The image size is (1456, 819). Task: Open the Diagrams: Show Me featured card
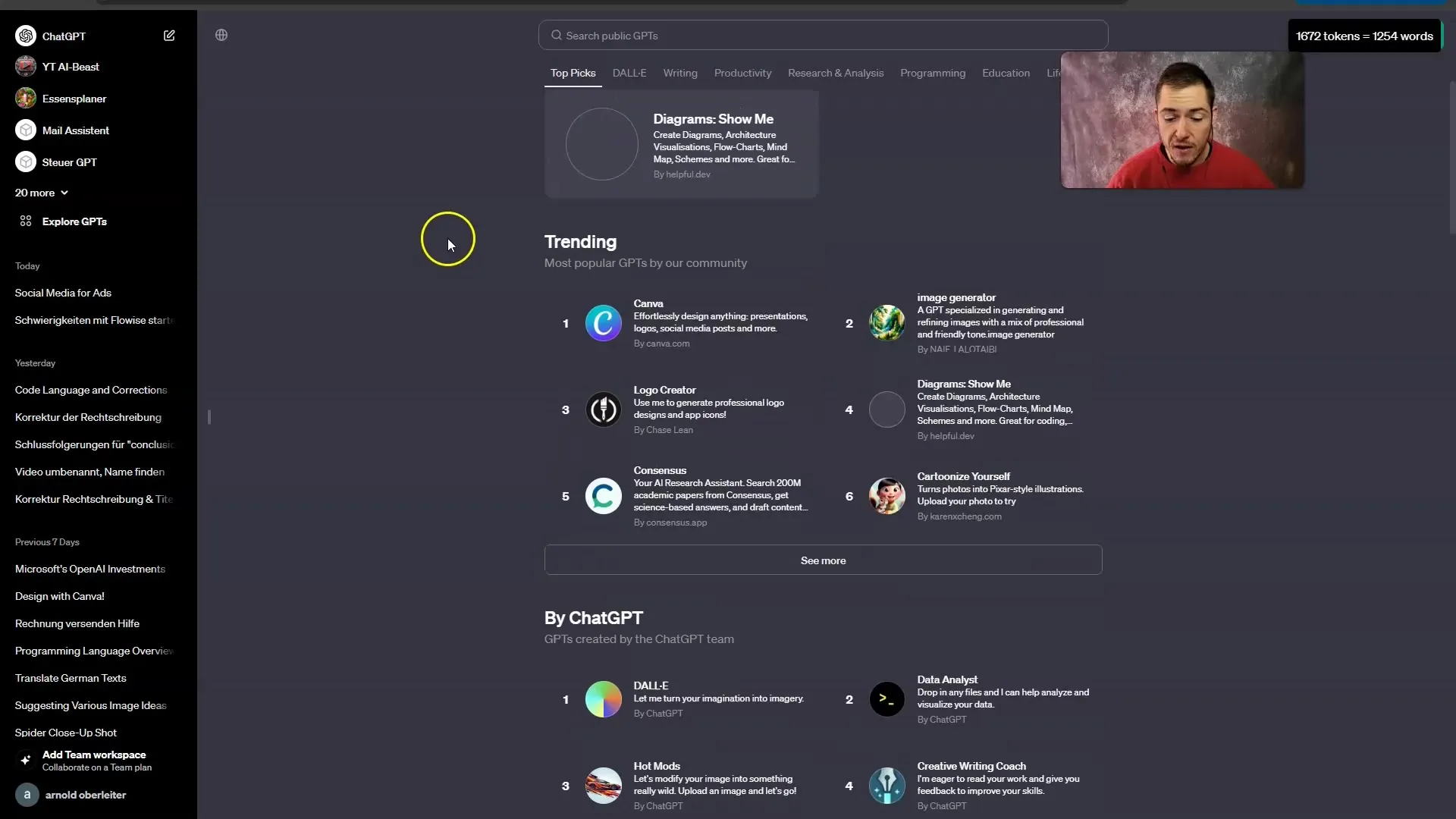click(x=682, y=144)
